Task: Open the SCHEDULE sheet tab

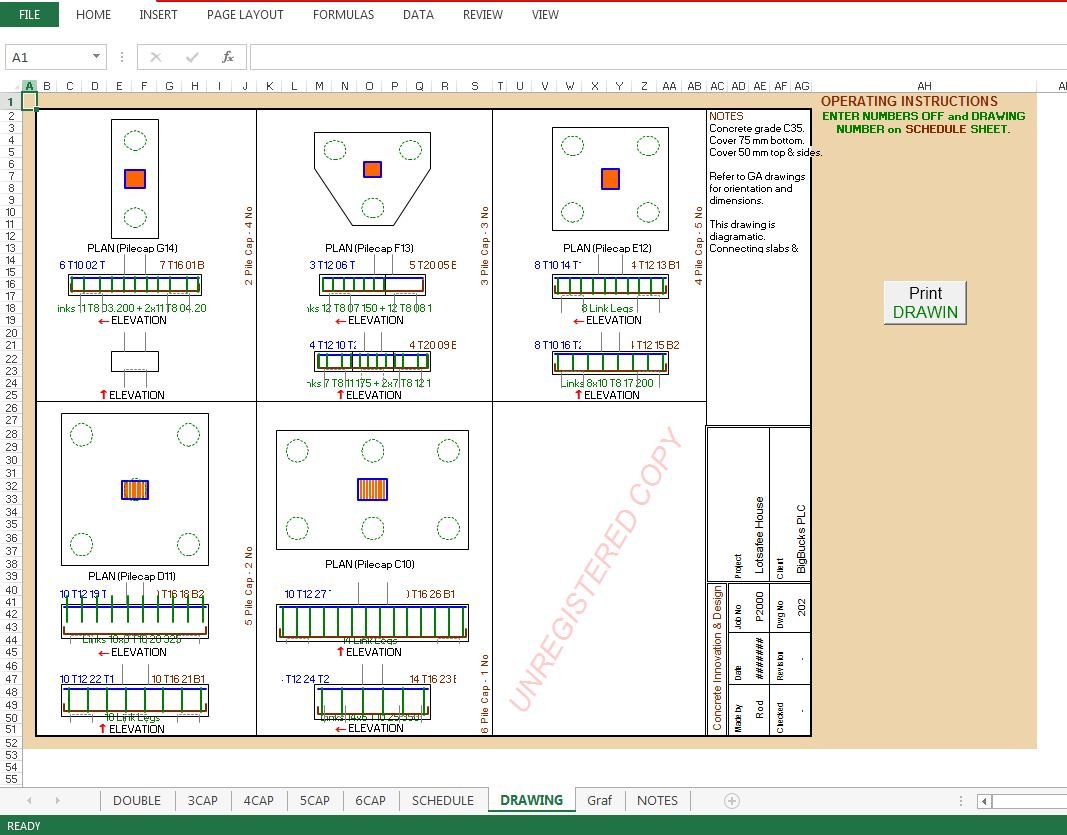Action: 443,800
